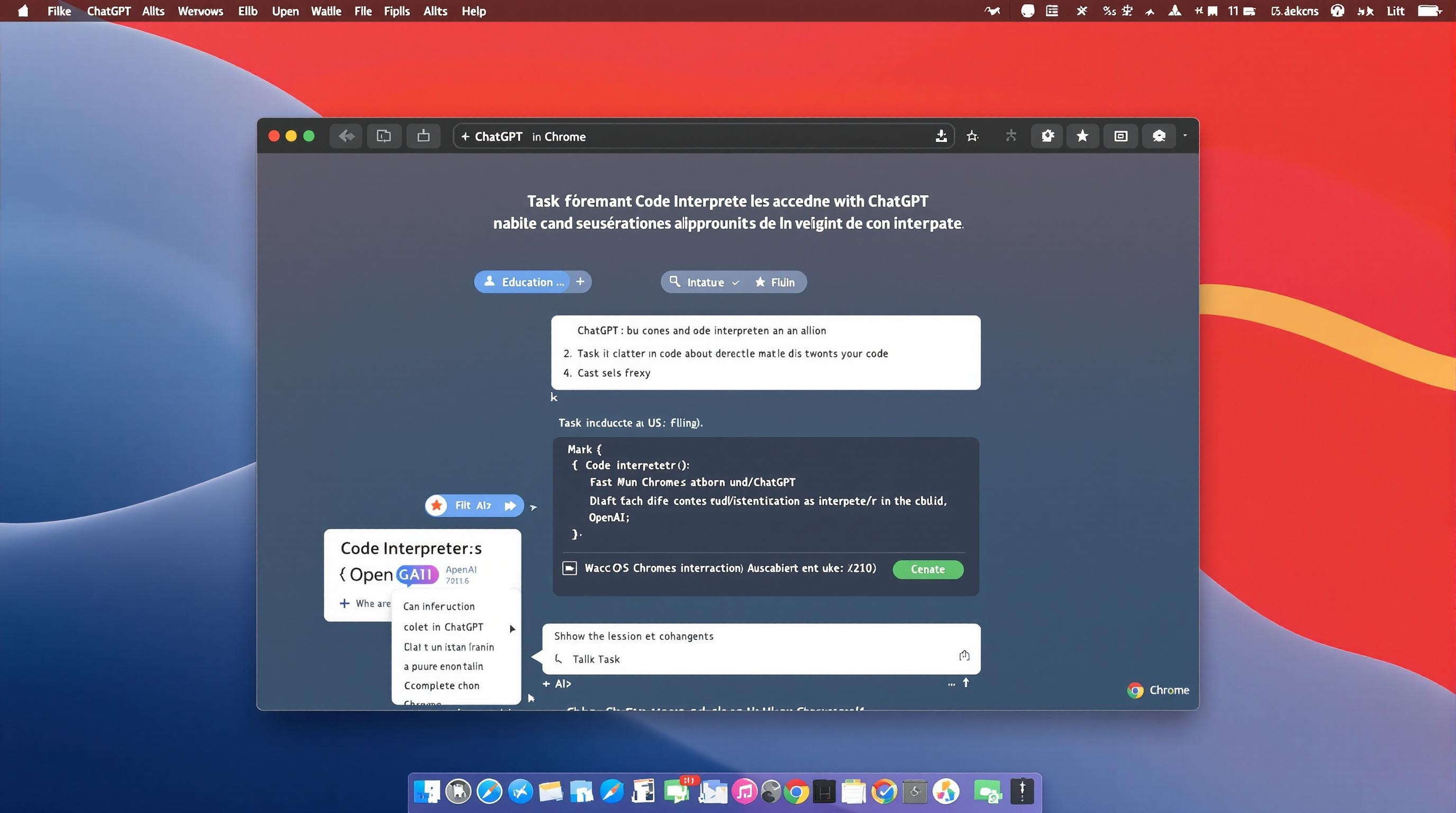1456x813 pixels.
Task: Select Can inferuction from the popup menu
Action: (439, 606)
